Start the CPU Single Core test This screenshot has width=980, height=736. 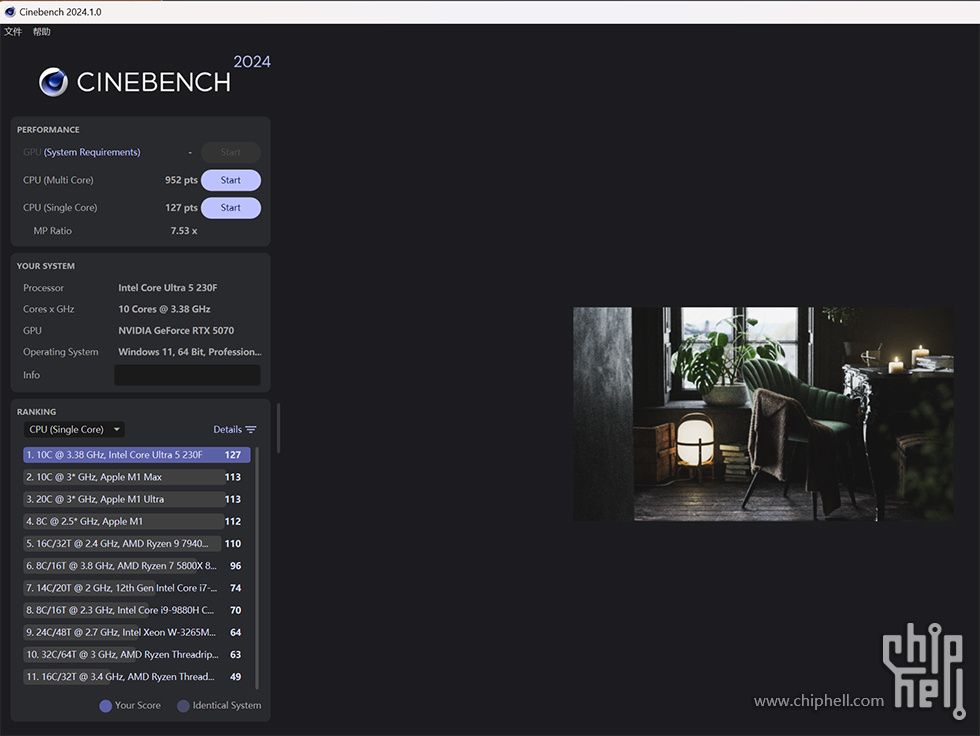click(x=231, y=208)
